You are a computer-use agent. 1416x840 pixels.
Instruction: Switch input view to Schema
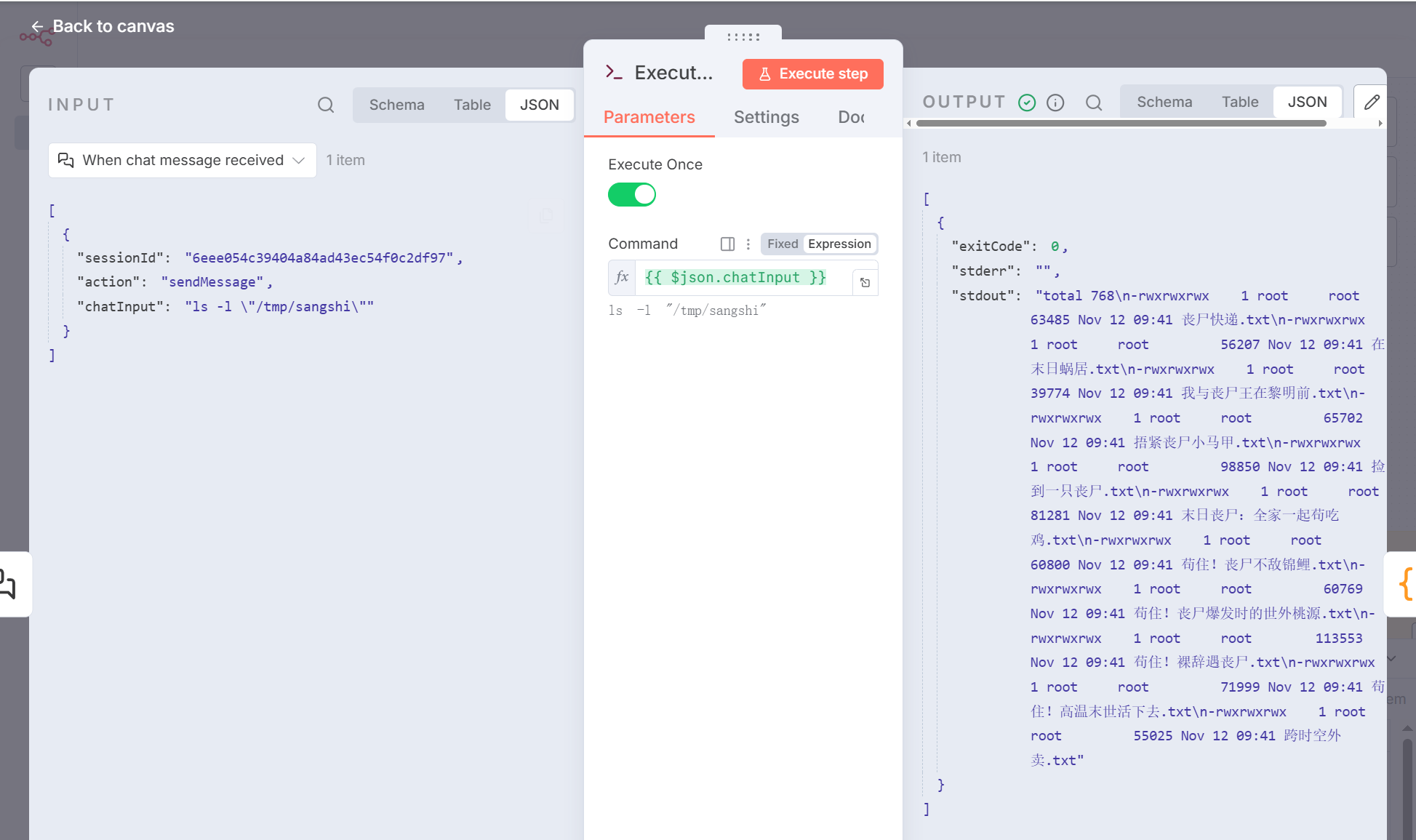(396, 105)
